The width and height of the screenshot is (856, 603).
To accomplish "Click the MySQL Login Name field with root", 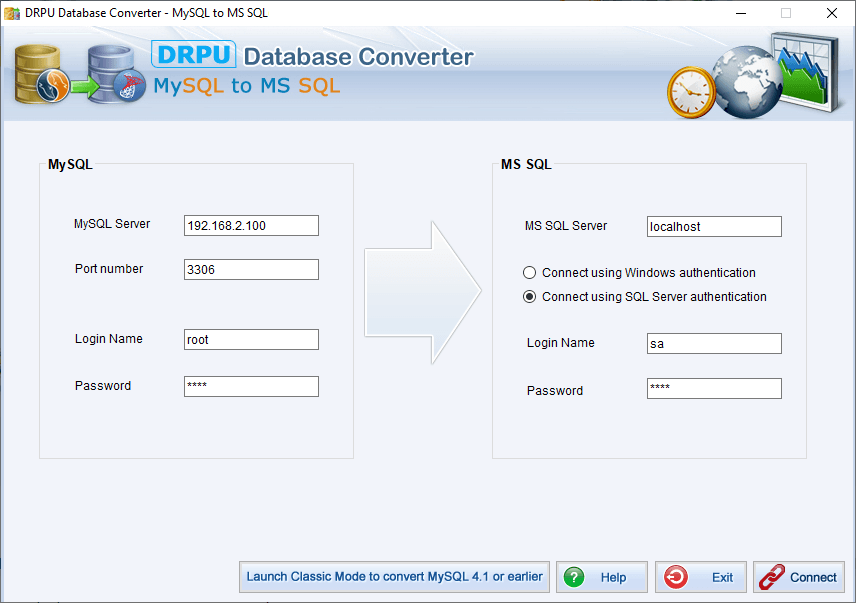I will (251, 339).
